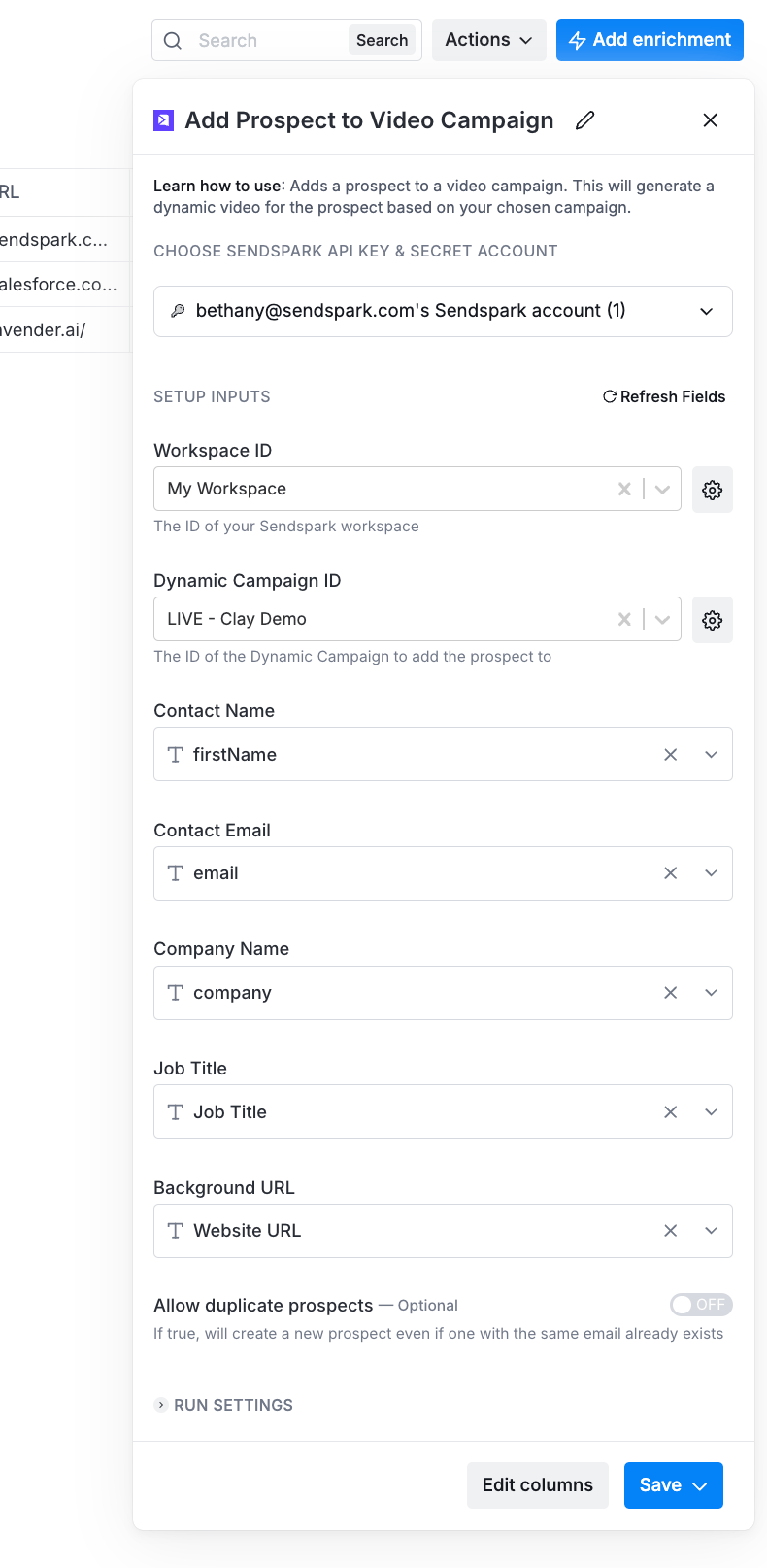Open Workspace ID gear settings

point(713,490)
